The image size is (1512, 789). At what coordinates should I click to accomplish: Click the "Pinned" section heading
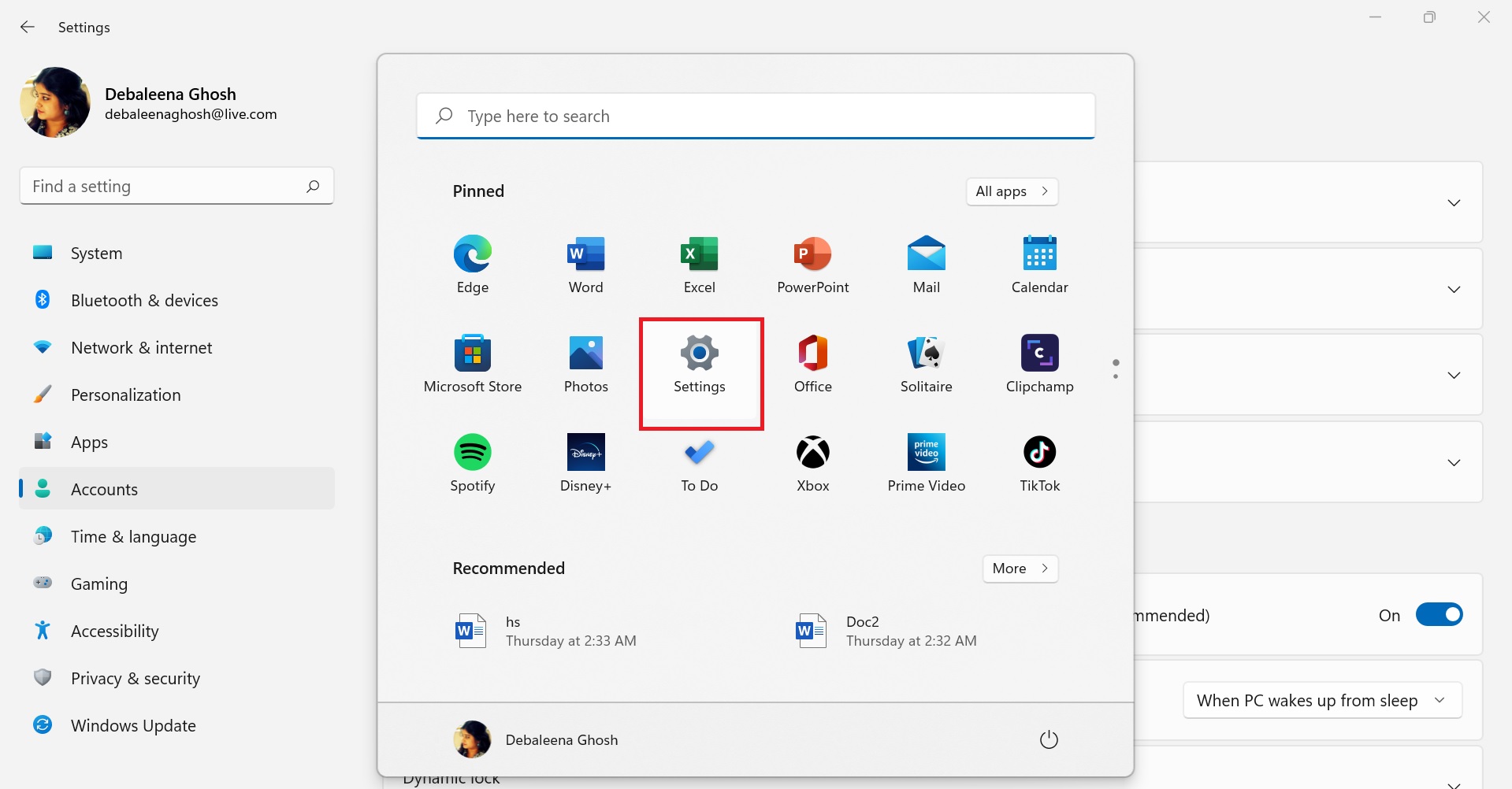pos(478,191)
